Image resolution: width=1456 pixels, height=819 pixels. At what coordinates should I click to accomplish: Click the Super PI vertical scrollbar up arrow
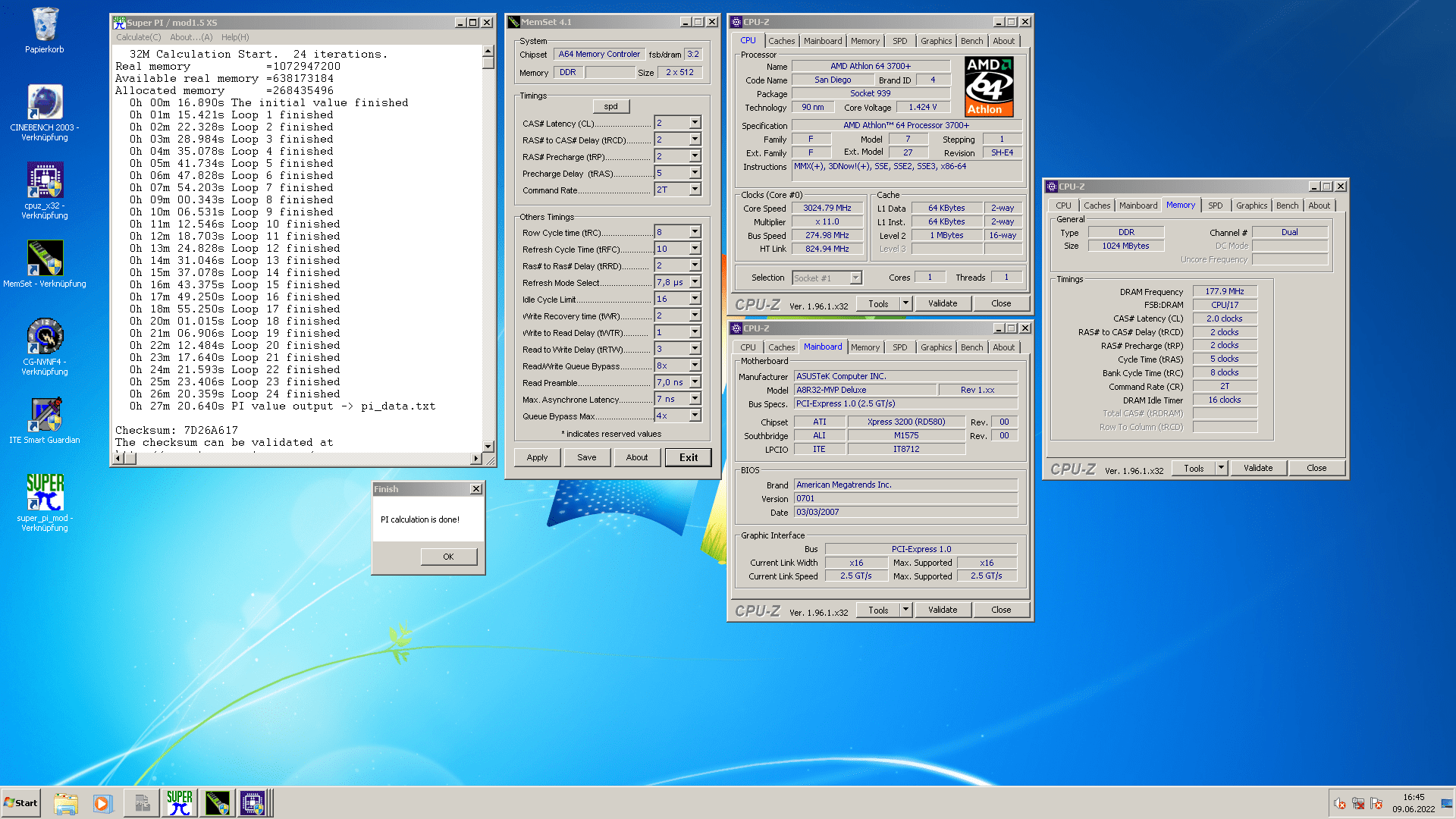[488, 51]
